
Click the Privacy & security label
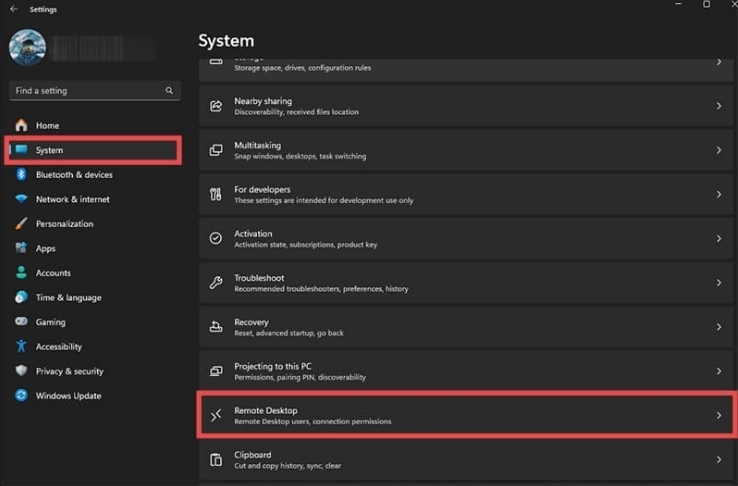click(70, 371)
